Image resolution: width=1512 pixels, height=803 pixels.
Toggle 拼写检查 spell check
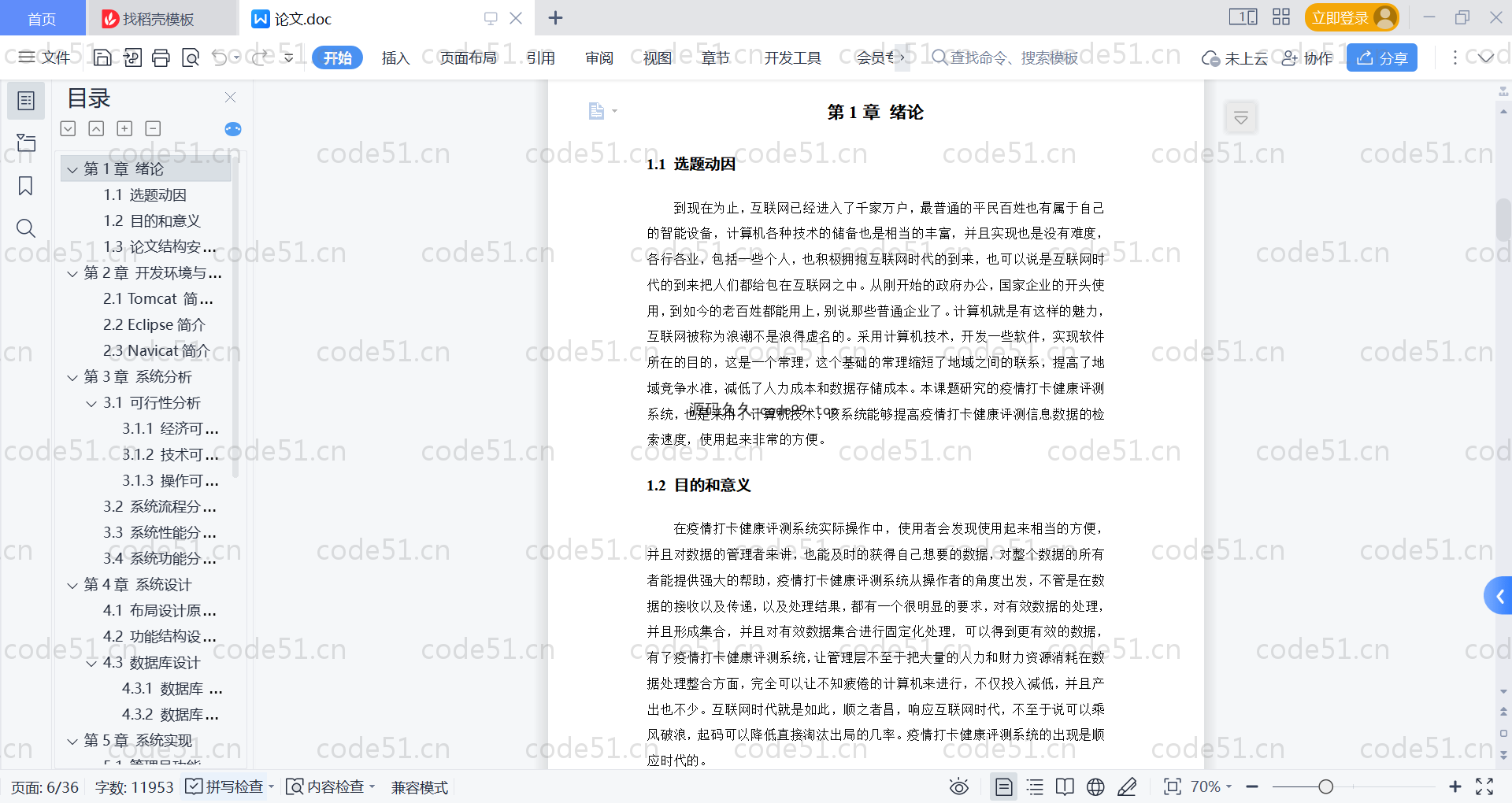(x=224, y=786)
